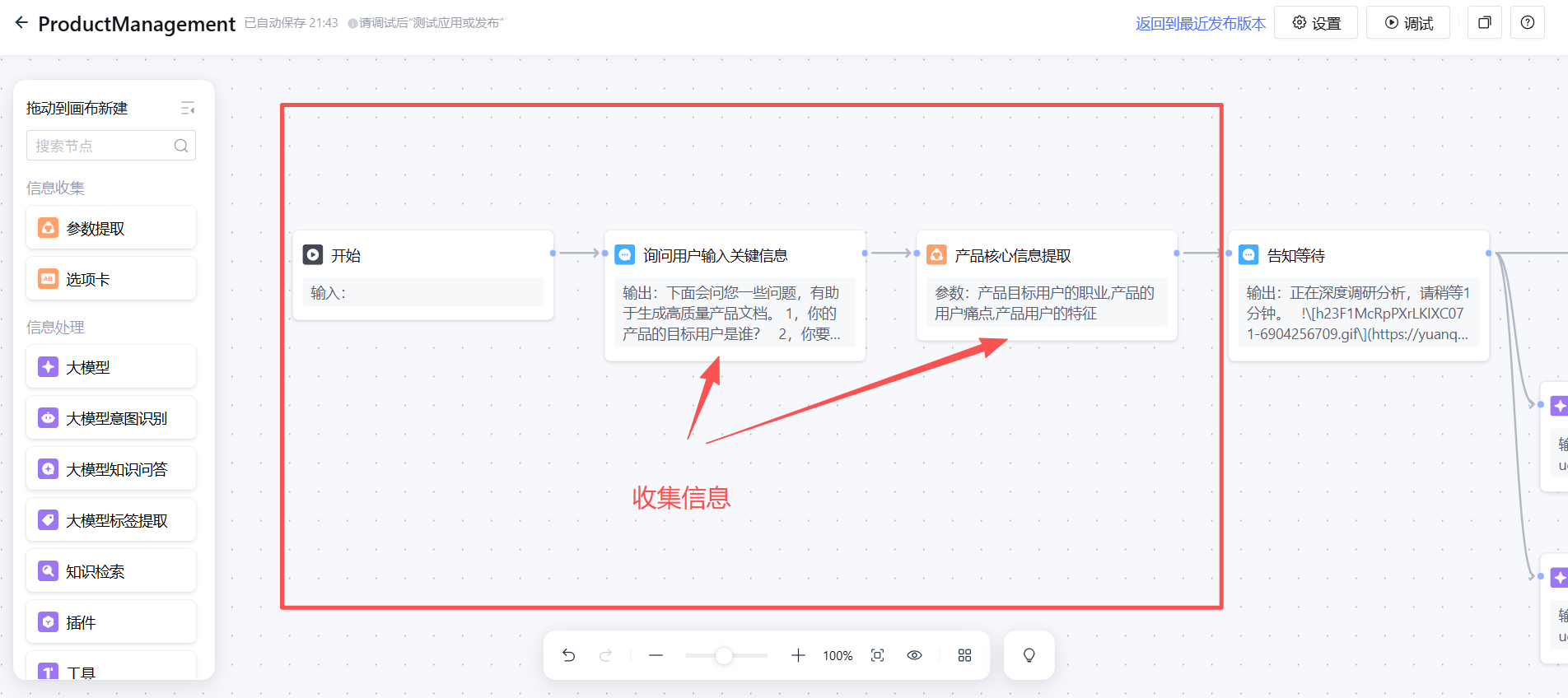This screenshot has height=698, width=1568.
Task: Click the ProductManagement app title
Action: pos(137,24)
